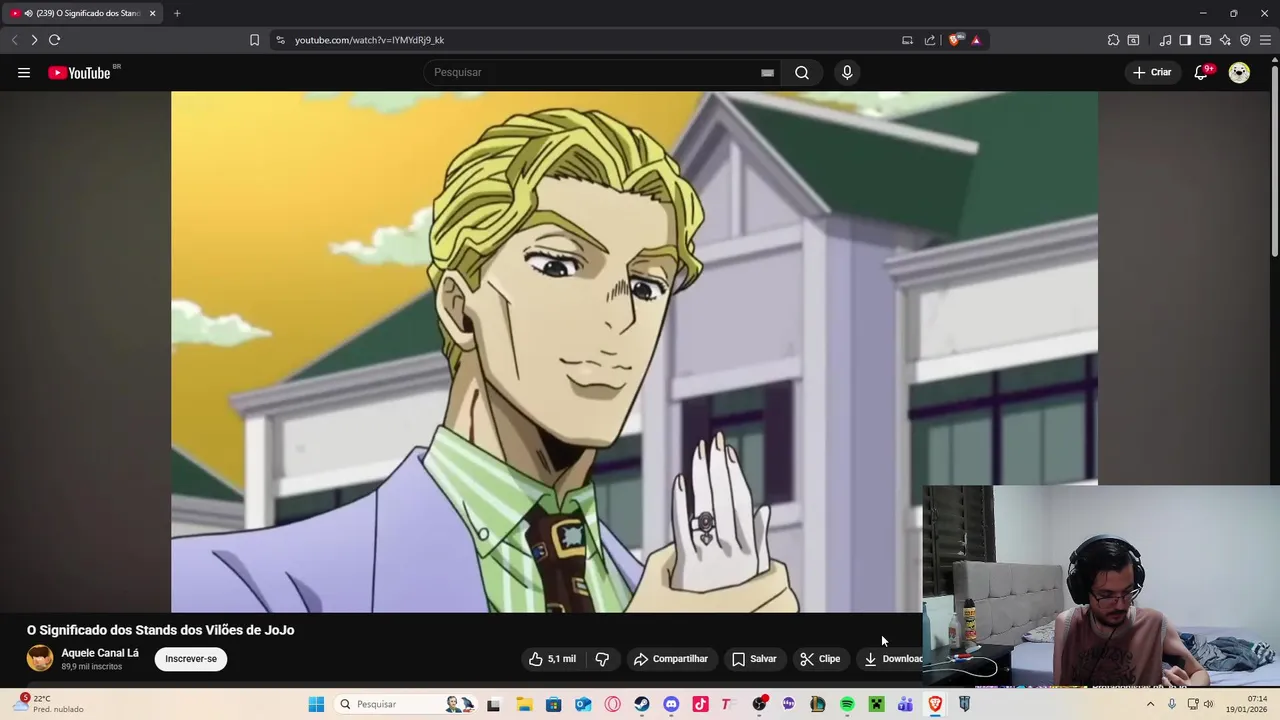This screenshot has height=720, width=1280.
Task: View site information icon in address bar
Action: click(x=280, y=40)
